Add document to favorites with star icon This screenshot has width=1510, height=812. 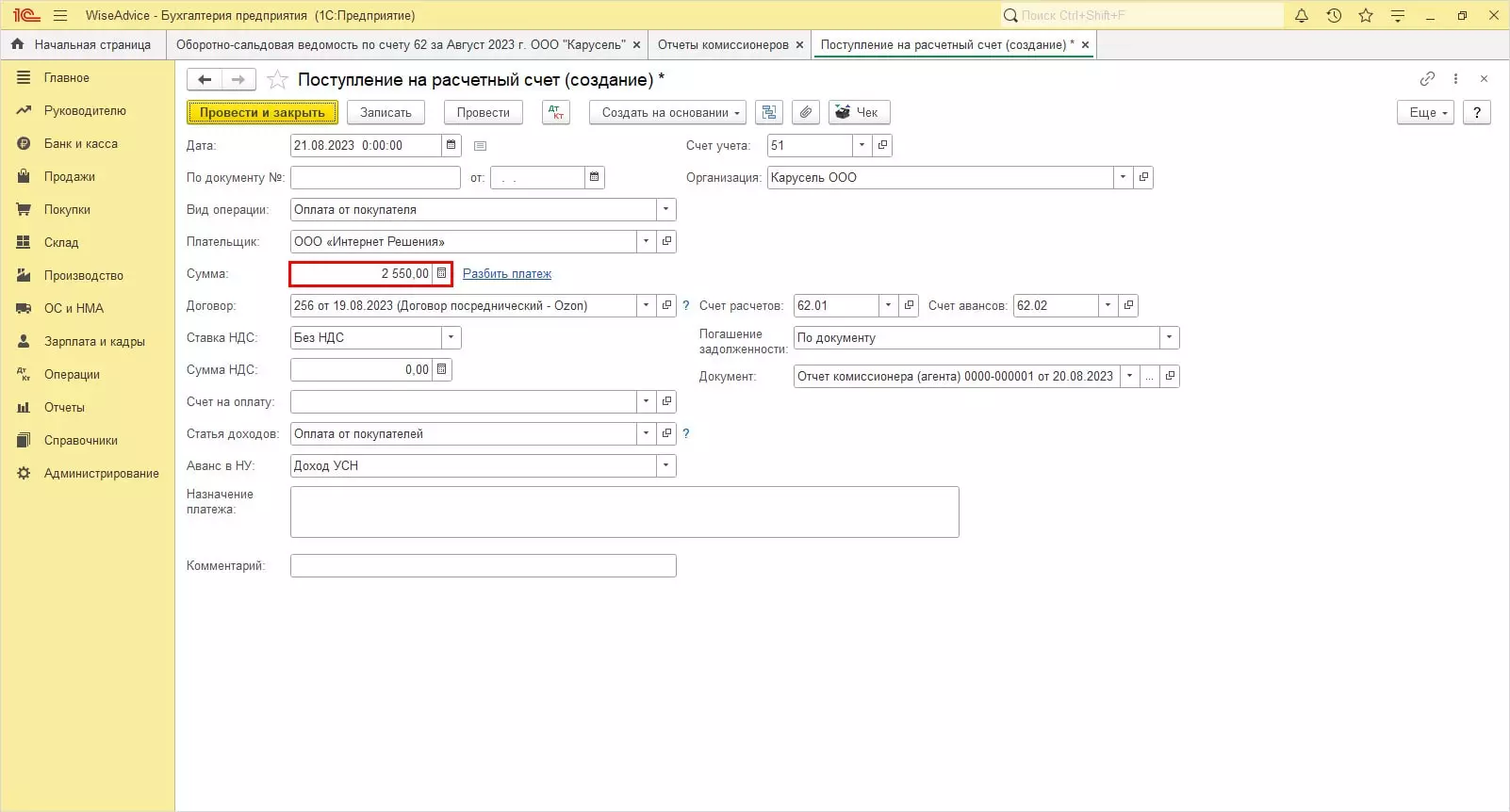pyautogui.click(x=277, y=80)
